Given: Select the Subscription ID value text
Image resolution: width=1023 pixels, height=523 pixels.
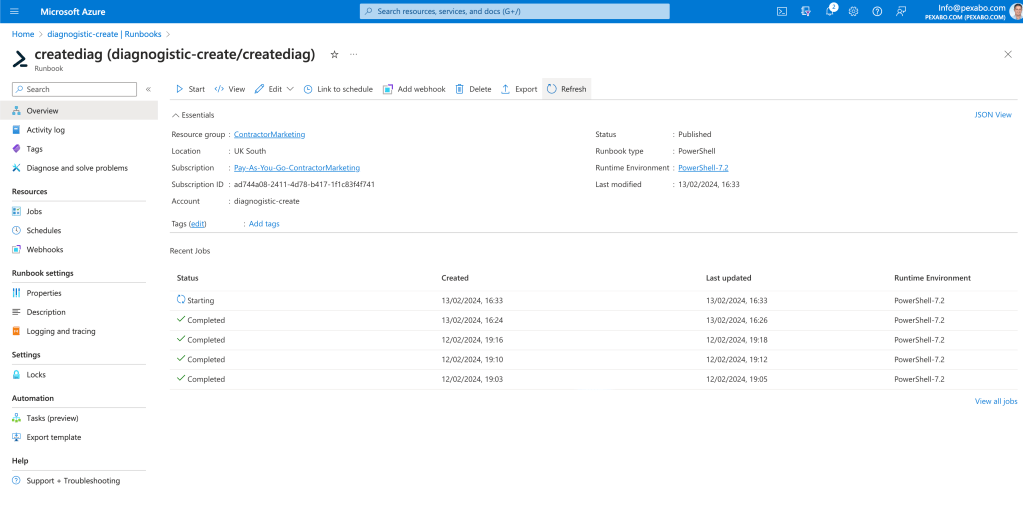Looking at the screenshot, I should pos(304,185).
